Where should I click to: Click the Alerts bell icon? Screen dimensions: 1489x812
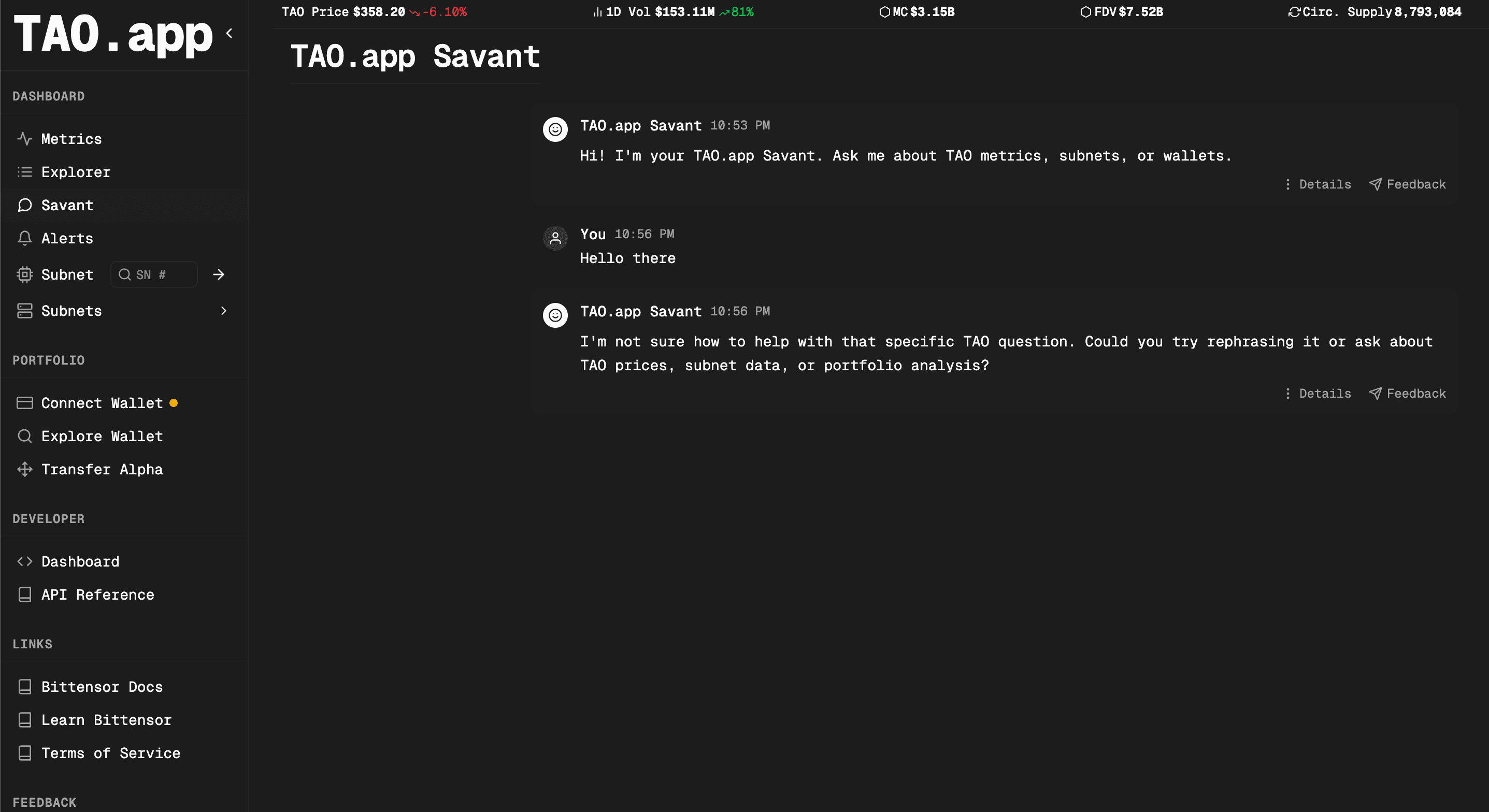pos(24,238)
